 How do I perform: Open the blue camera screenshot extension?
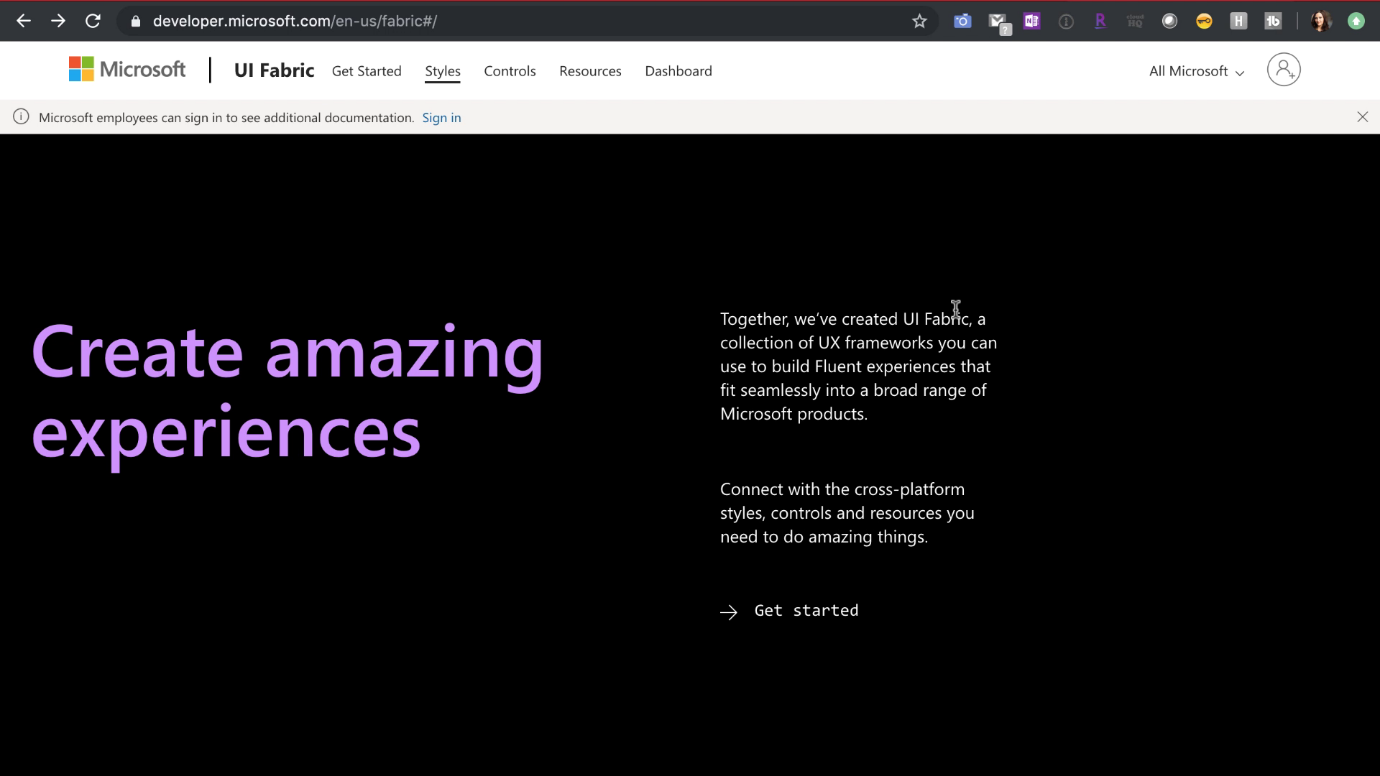(963, 21)
